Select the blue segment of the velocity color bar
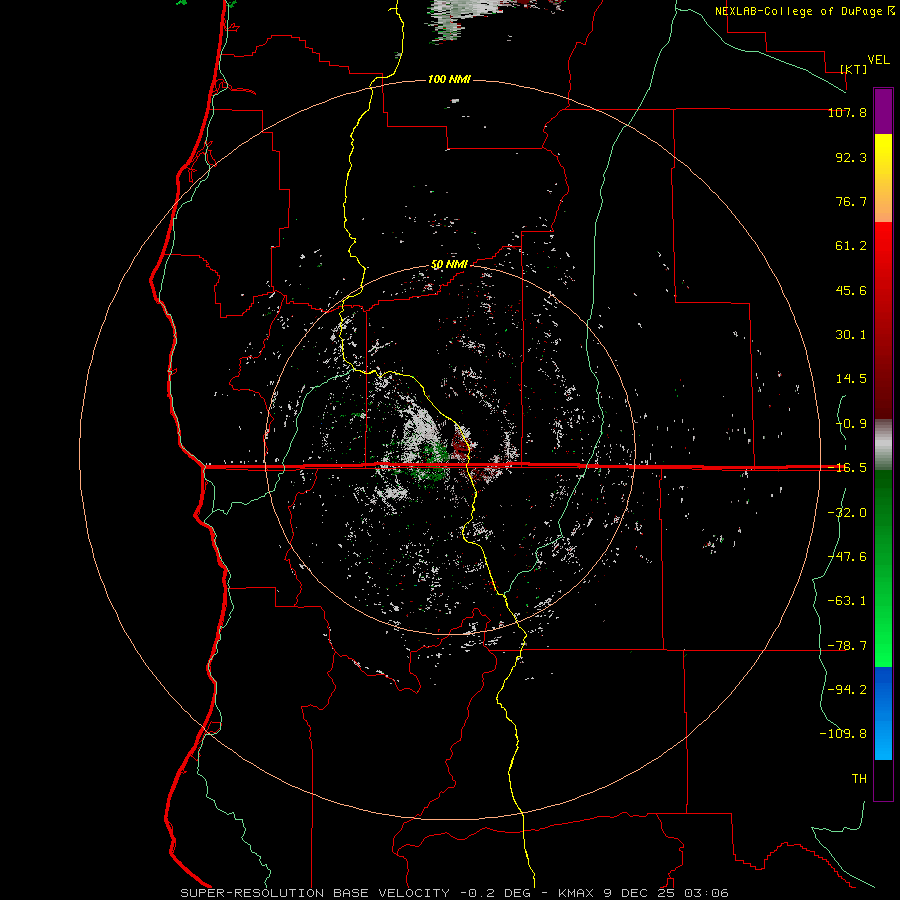 [x=883, y=713]
